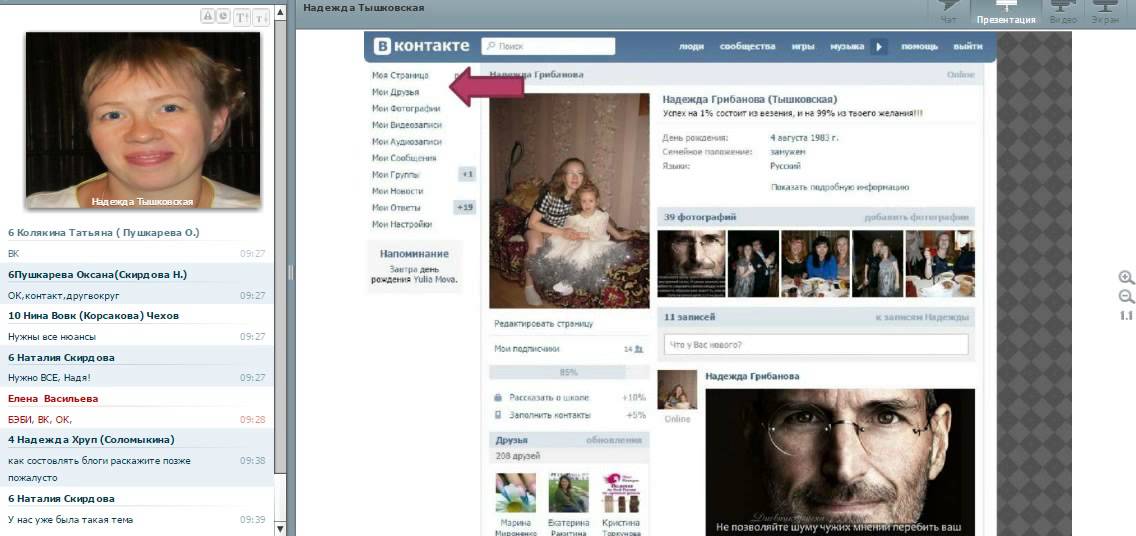This screenshot has height=536, width=1136.
Task: Open the Steve Jobs photo thumbnail
Action: coord(691,264)
